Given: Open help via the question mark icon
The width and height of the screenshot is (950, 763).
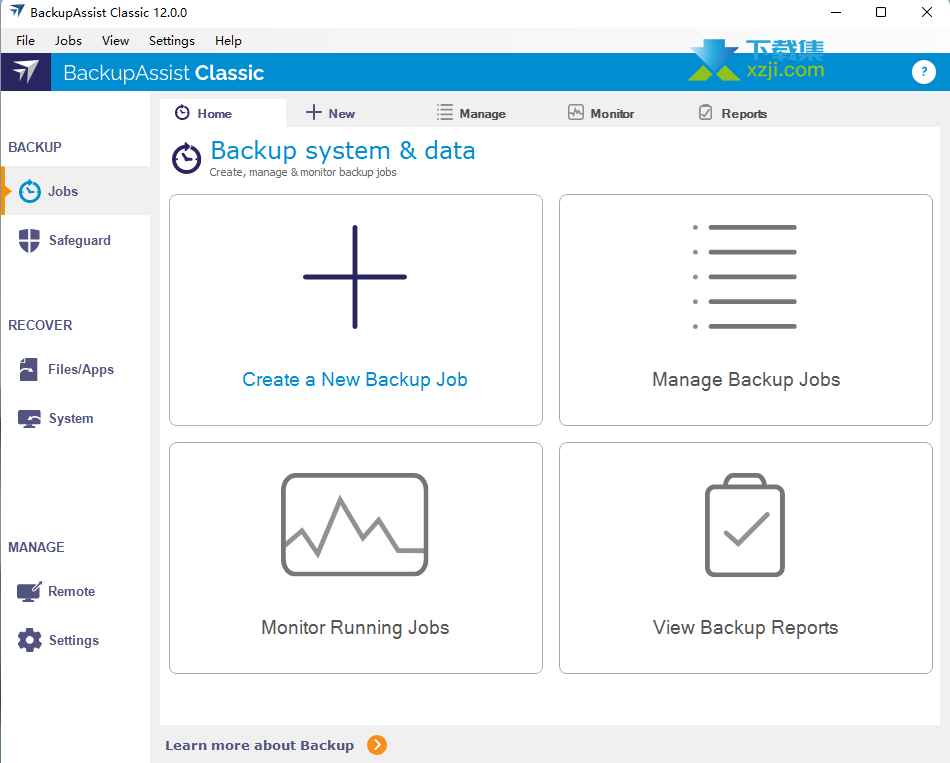Looking at the screenshot, I should [923, 72].
